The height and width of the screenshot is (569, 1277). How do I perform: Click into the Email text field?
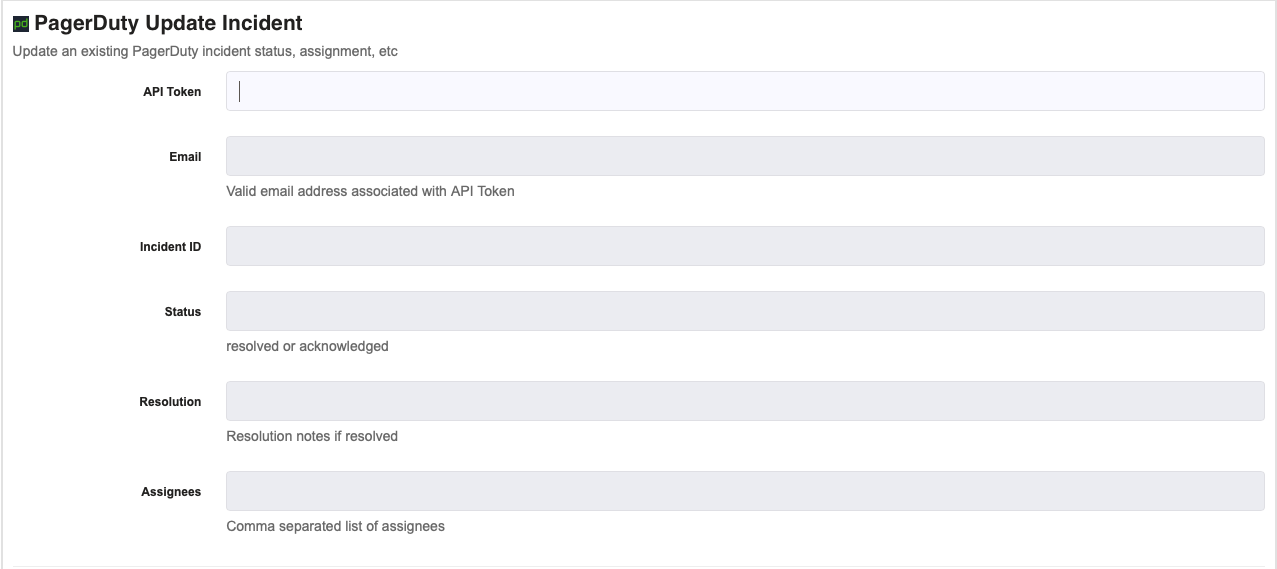pos(745,156)
